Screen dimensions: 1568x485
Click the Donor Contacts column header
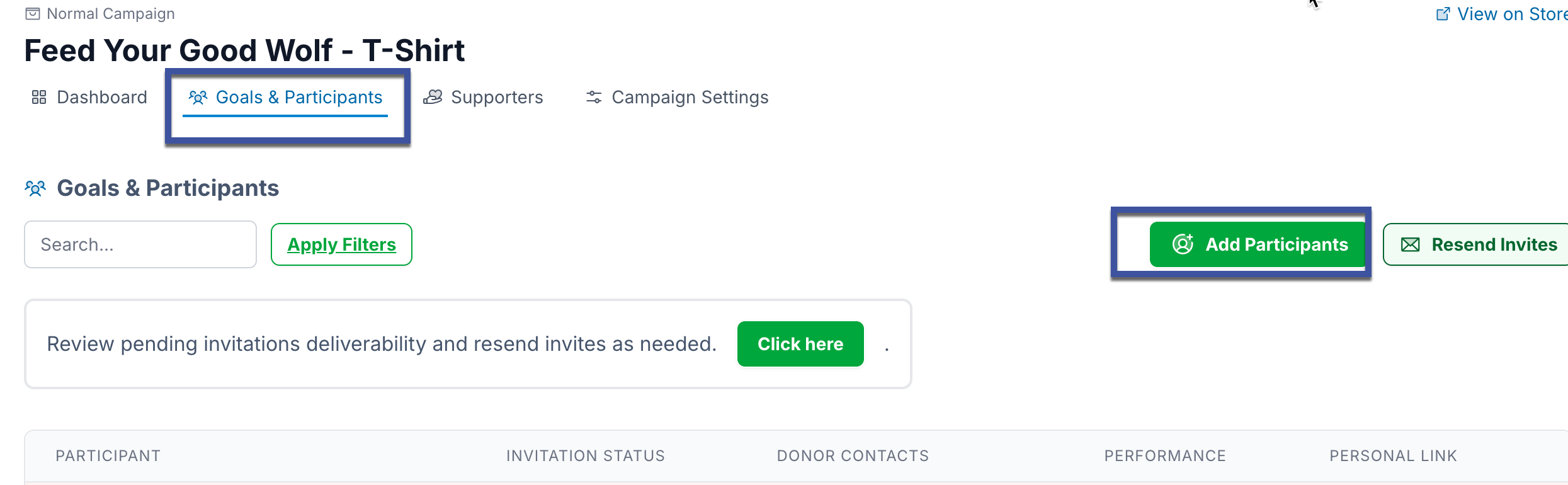853,455
